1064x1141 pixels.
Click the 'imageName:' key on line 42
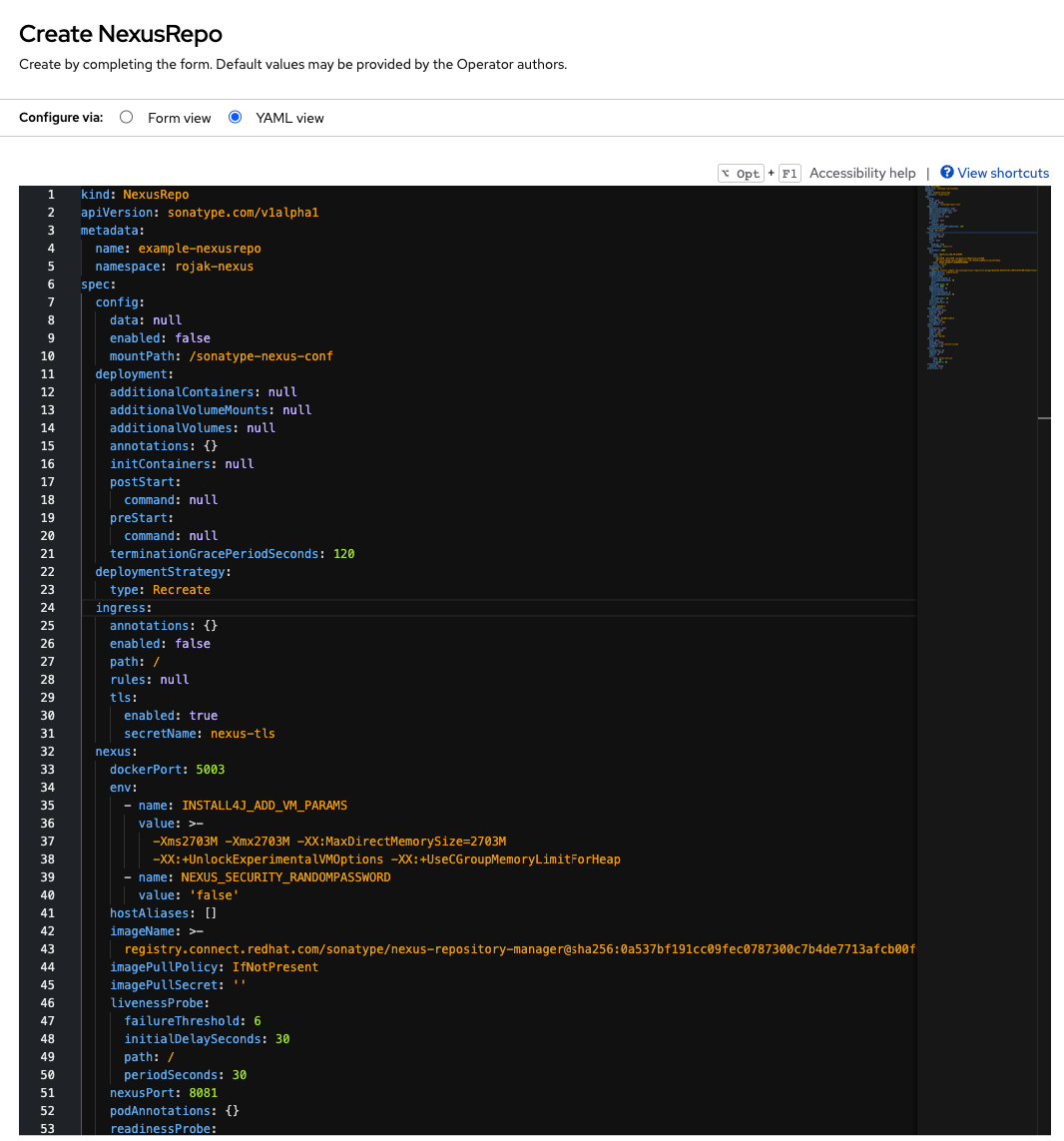click(146, 931)
